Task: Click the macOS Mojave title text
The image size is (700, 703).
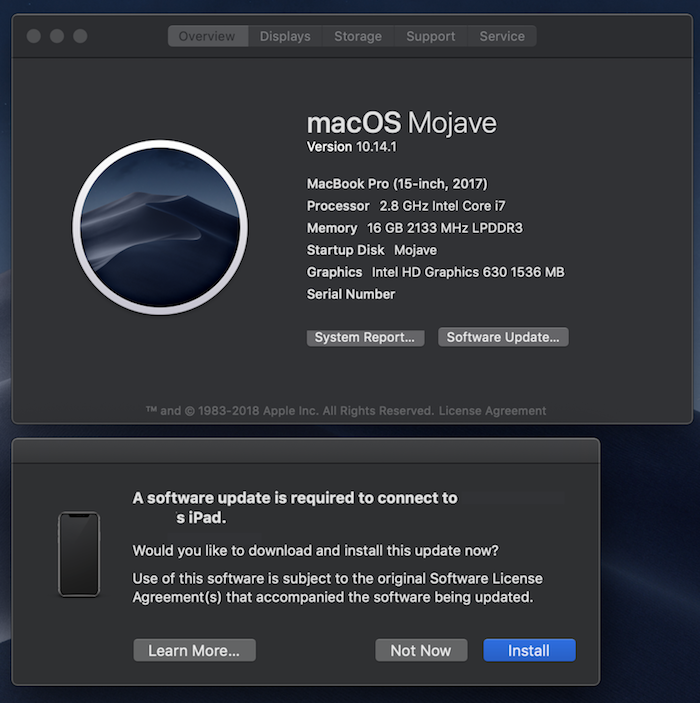Action: tap(402, 123)
